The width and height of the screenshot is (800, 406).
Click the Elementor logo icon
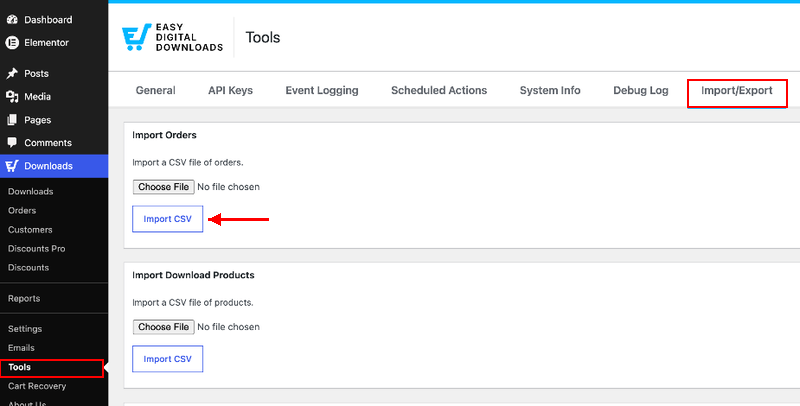(12, 43)
